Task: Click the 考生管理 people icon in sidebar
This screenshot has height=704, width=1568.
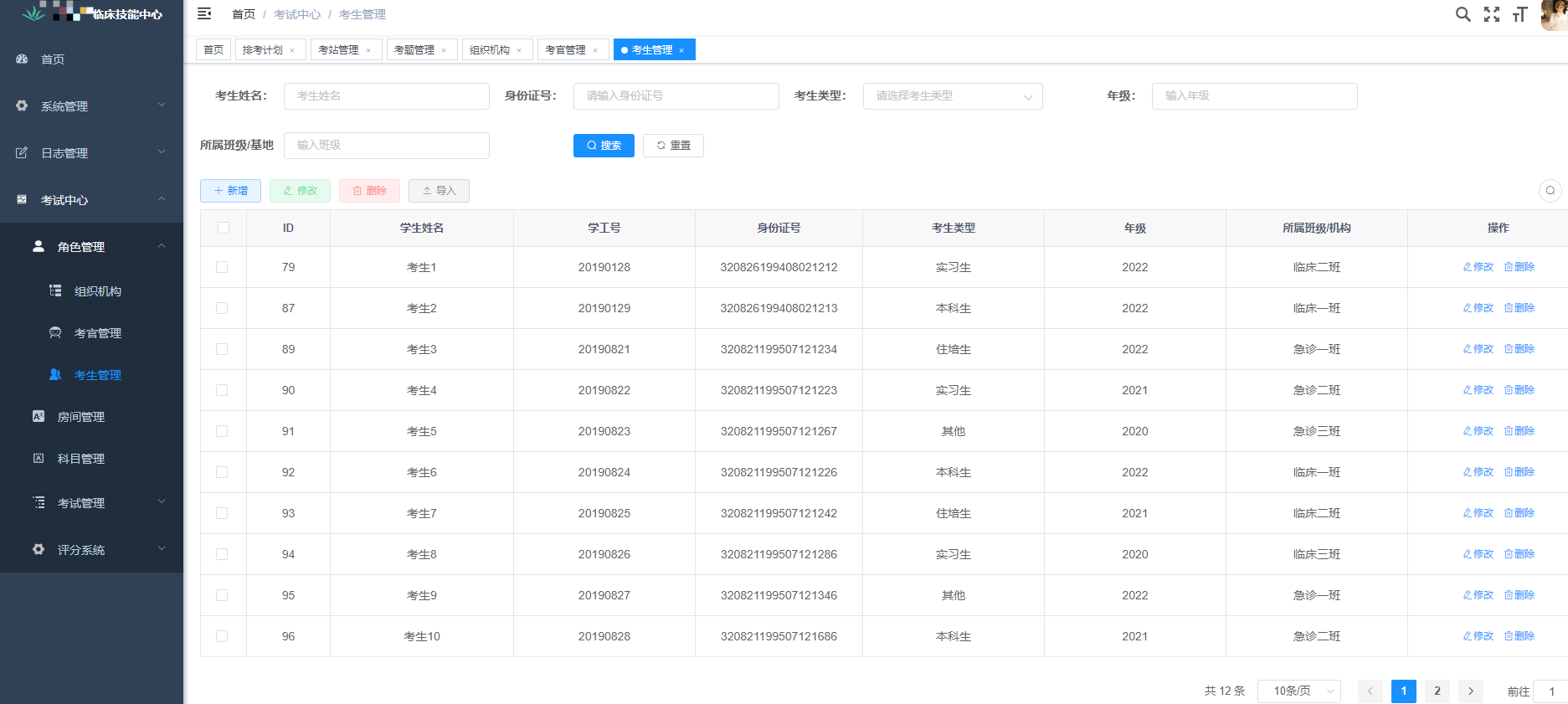Action: coord(55,374)
